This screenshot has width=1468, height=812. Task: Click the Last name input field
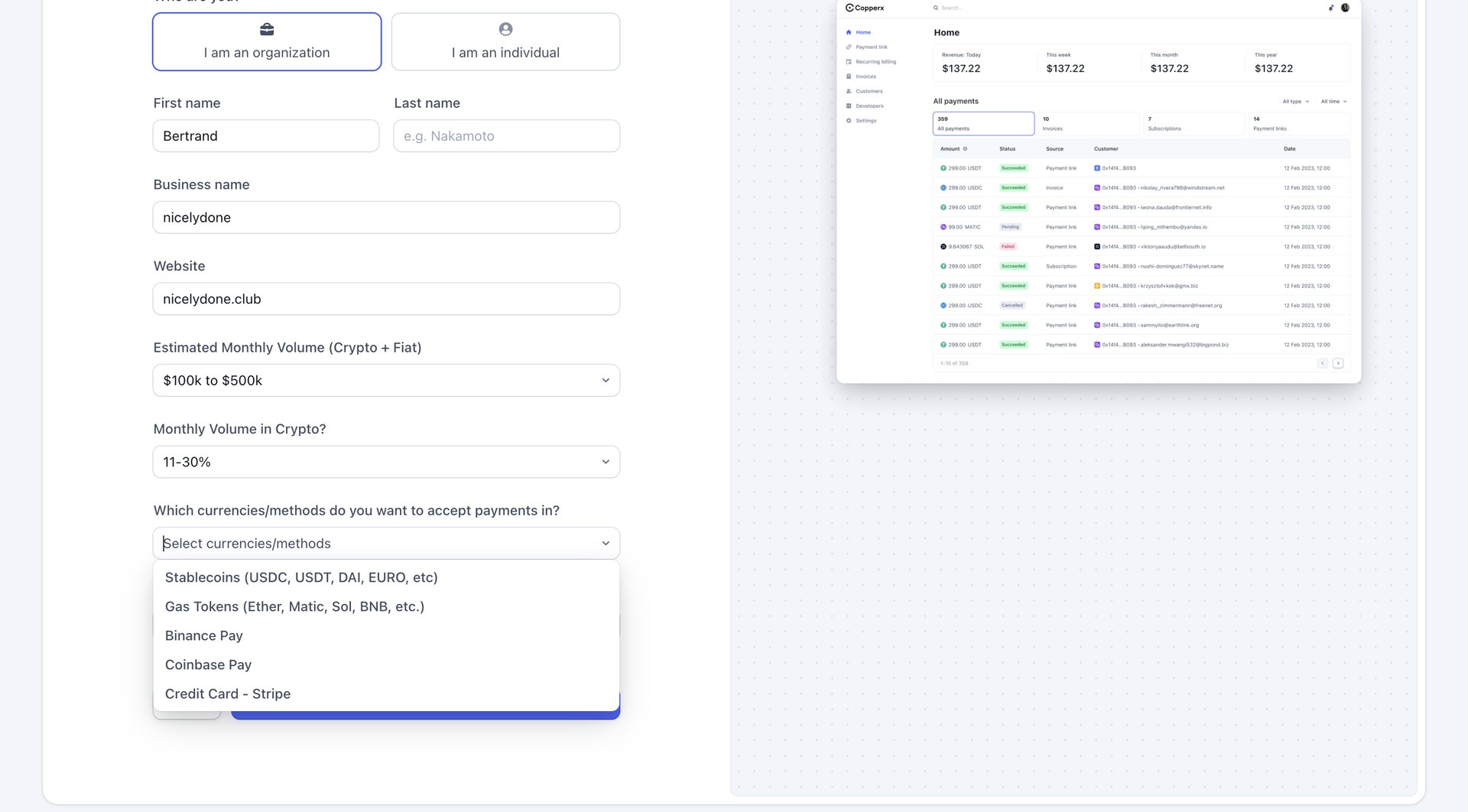tap(506, 135)
